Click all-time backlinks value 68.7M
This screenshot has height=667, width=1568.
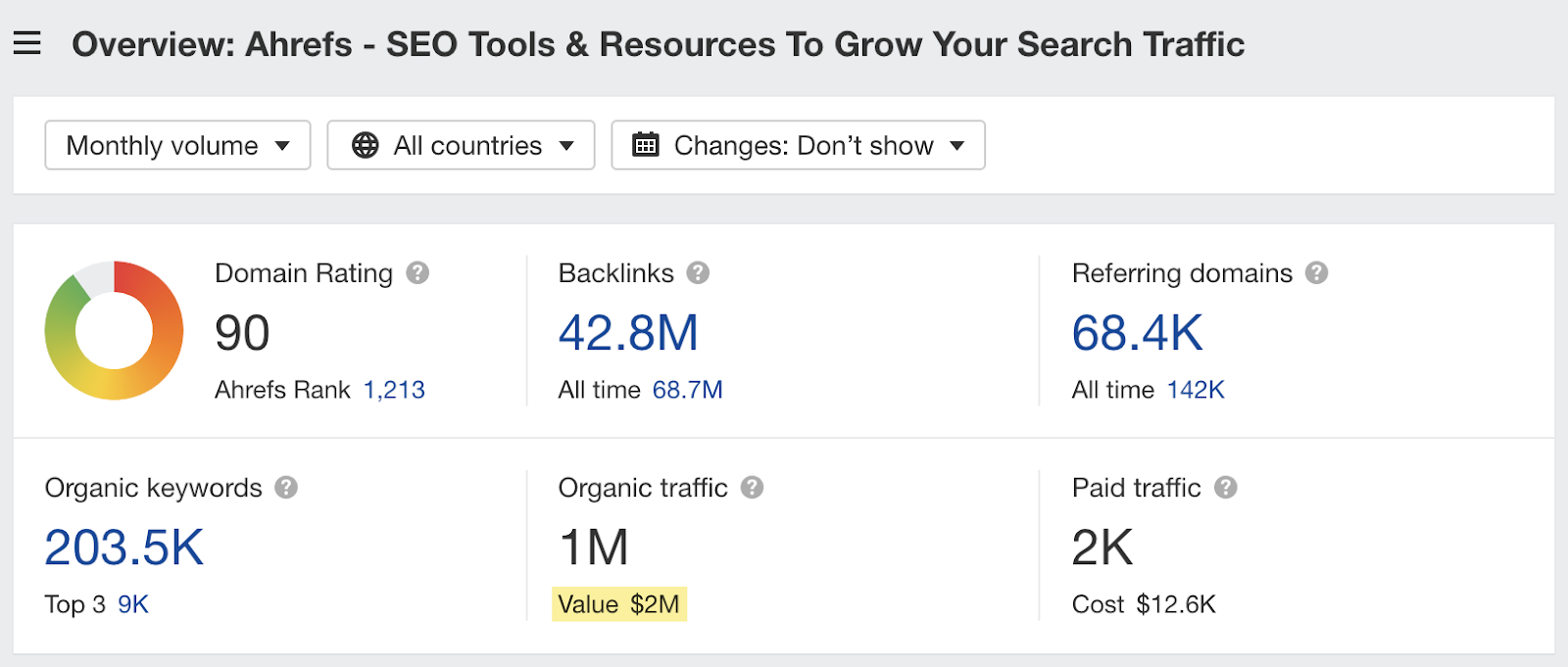[x=687, y=390]
